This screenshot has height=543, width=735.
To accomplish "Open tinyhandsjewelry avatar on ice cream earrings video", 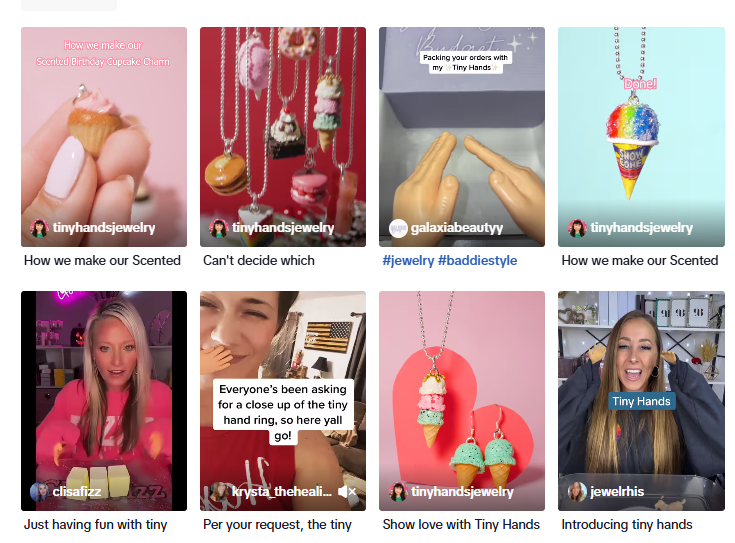I will 398,492.
